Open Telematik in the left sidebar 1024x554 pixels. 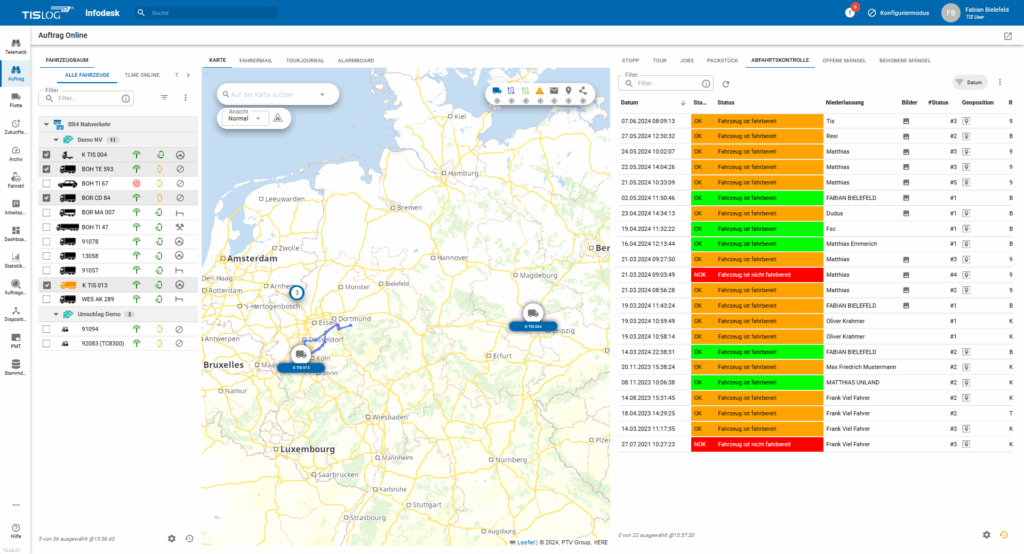click(x=16, y=46)
